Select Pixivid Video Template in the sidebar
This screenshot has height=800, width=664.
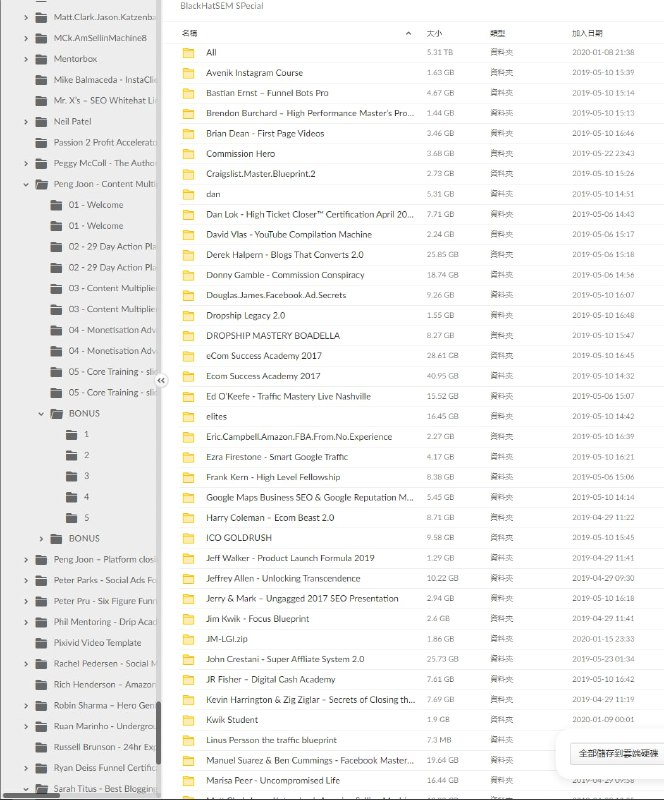[97, 643]
